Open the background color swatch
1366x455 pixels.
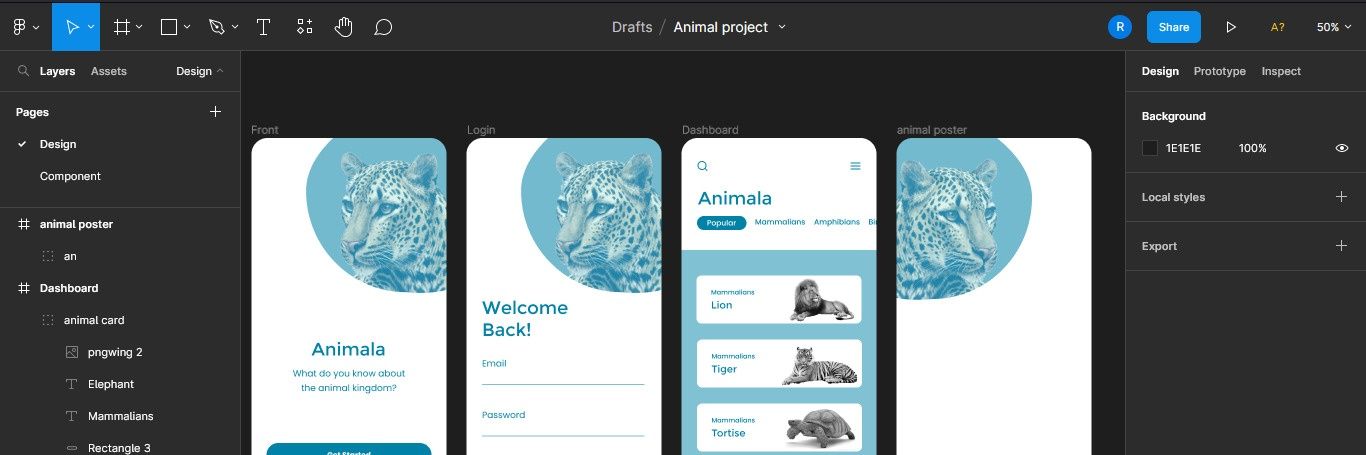coord(1150,148)
